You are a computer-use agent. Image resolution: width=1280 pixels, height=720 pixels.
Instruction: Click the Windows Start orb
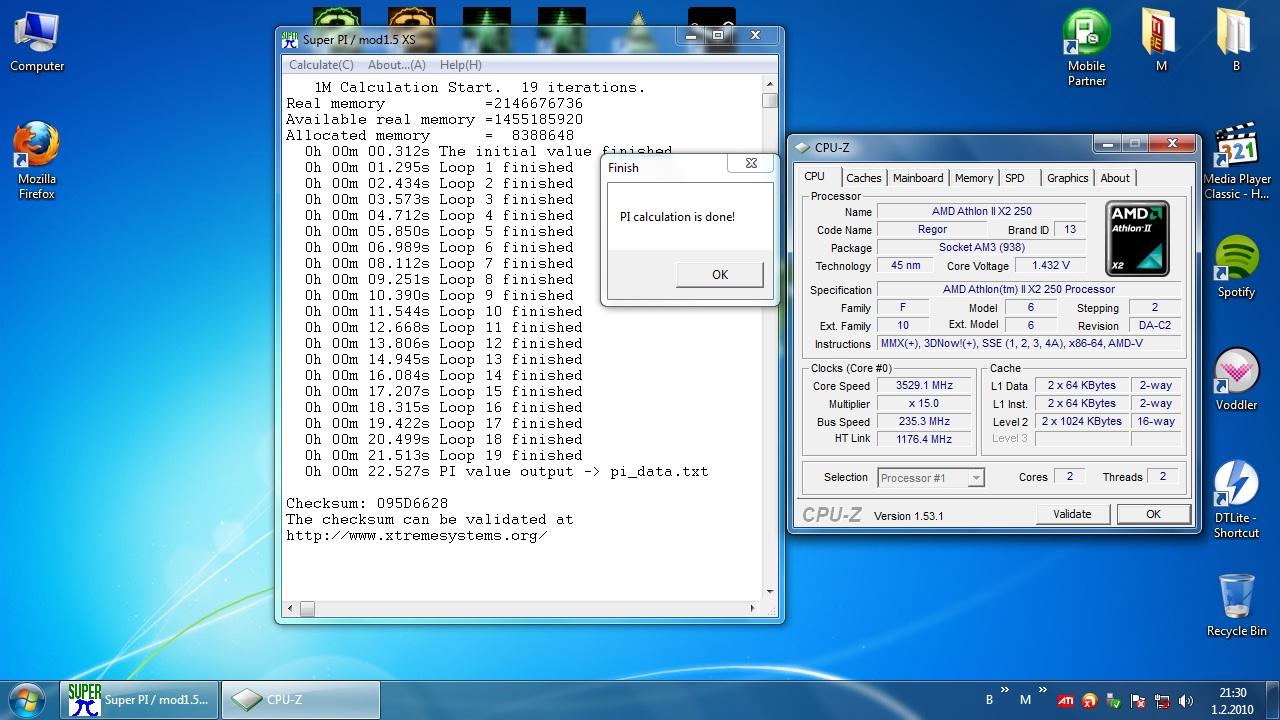point(27,699)
